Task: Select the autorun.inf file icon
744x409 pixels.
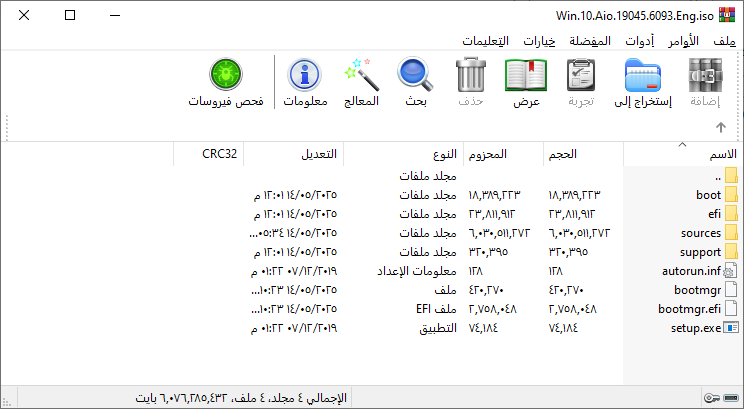Action: click(731, 271)
